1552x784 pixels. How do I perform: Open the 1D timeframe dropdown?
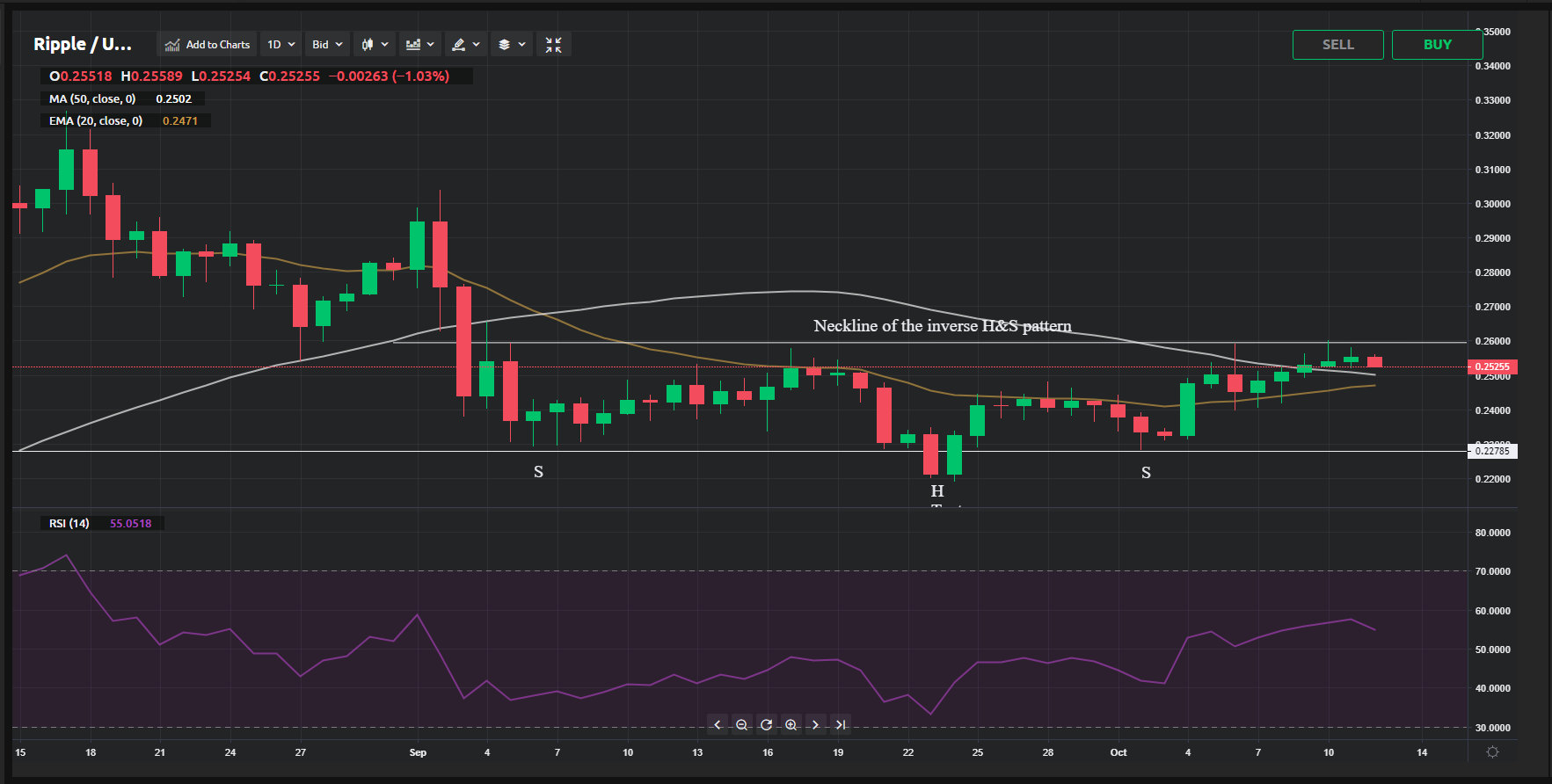(281, 45)
